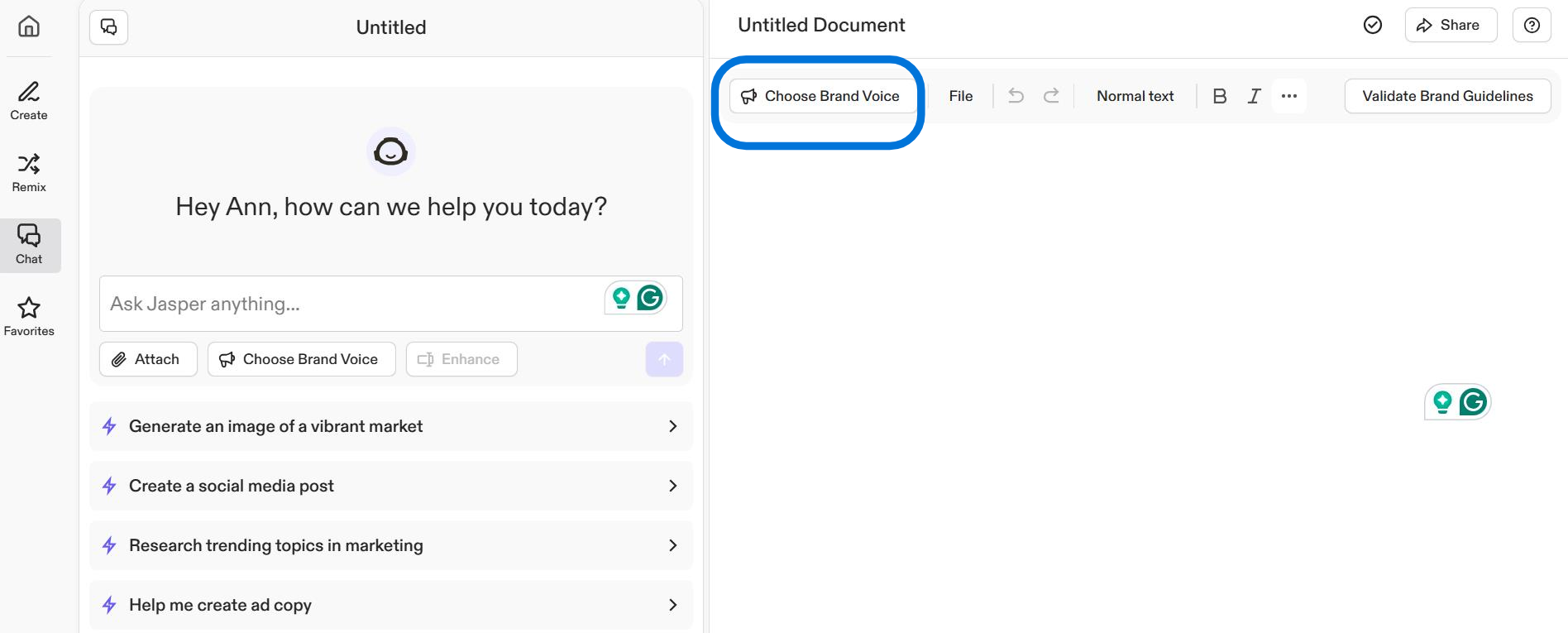
Task: Click the Share button
Action: point(1450,26)
